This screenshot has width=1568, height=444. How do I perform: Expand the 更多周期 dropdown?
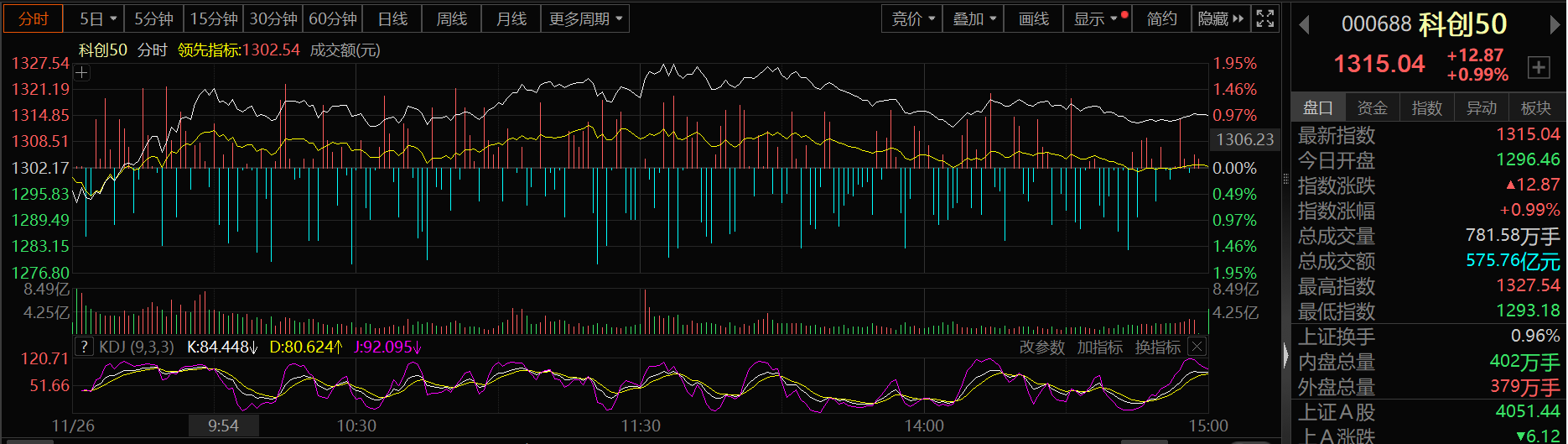click(x=585, y=18)
